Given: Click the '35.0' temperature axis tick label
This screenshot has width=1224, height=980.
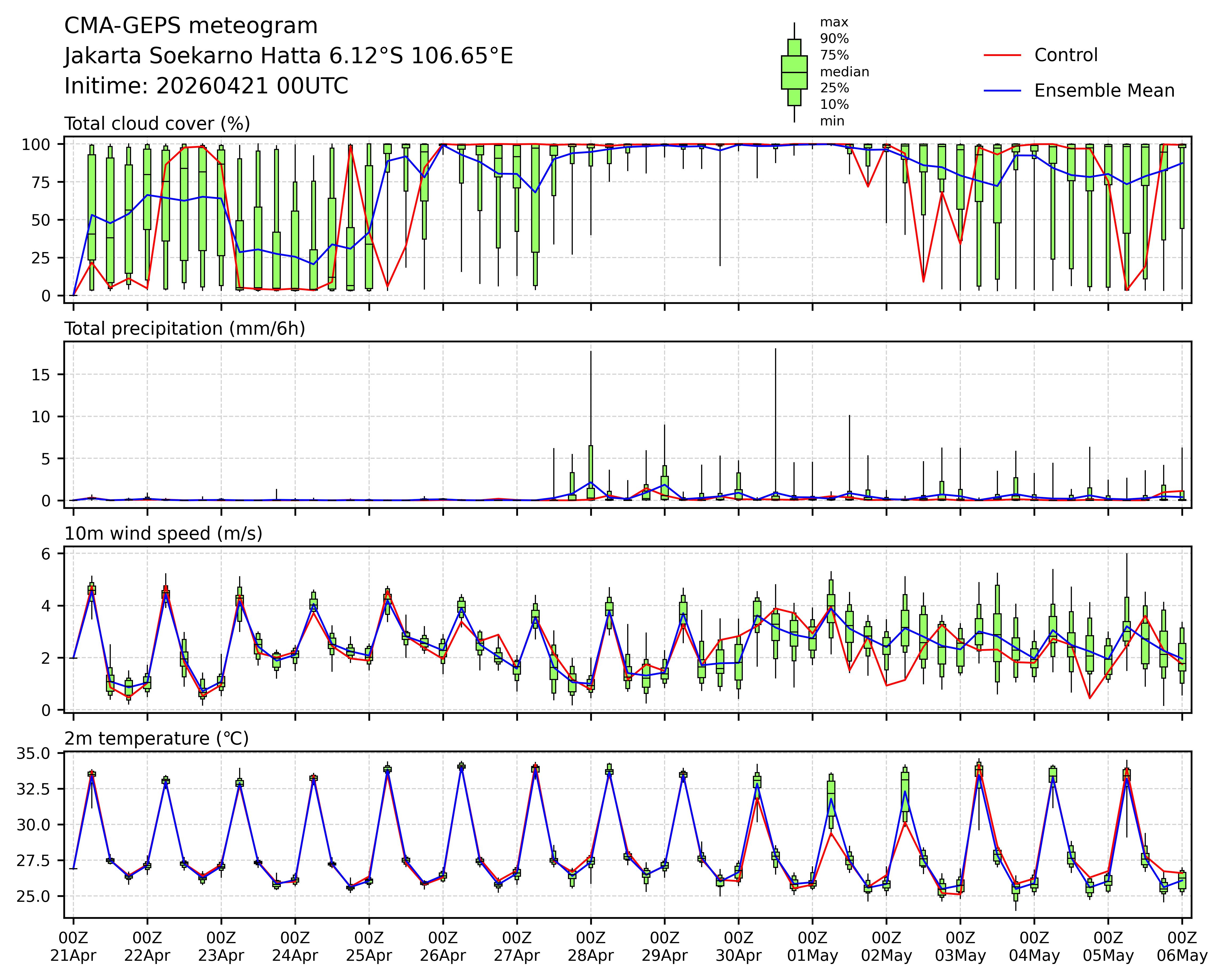Looking at the screenshot, I should [33, 753].
